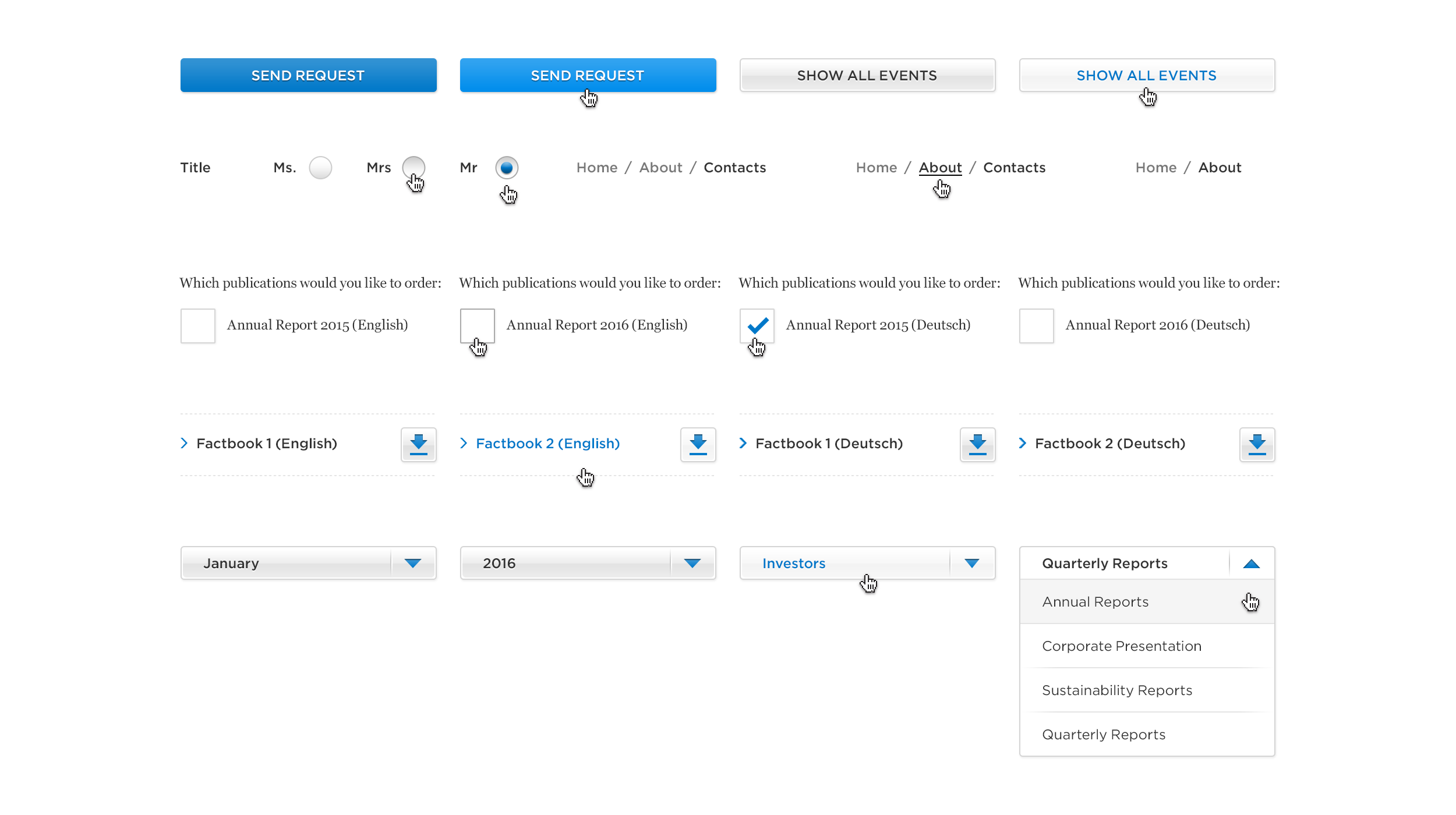The image size is (1456, 815).
Task: Choose Corporate Presentation from the dropdown list
Action: [x=1147, y=646]
